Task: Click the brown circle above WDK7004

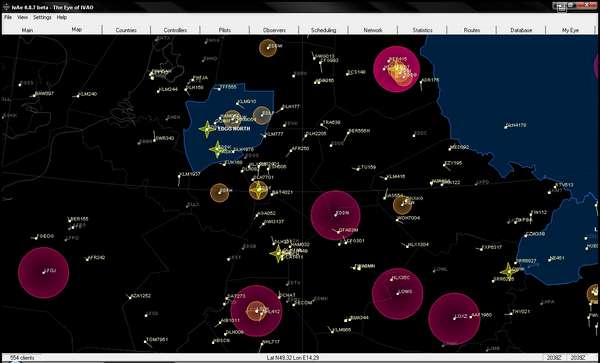Action: click(x=403, y=205)
